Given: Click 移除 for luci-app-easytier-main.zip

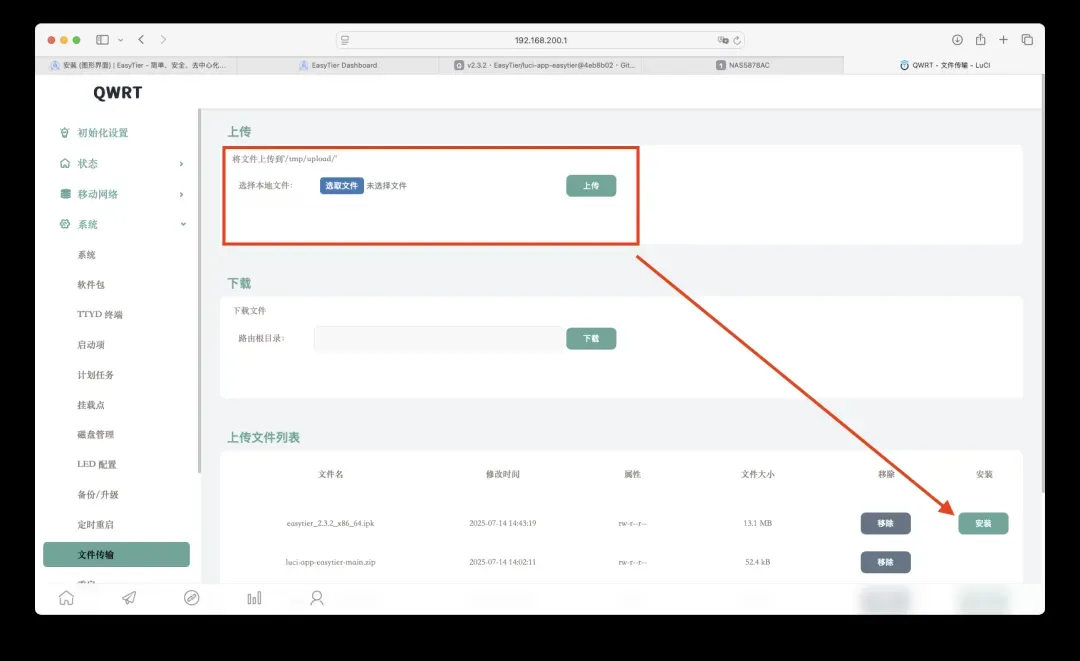Looking at the screenshot, I should (885, 562).
